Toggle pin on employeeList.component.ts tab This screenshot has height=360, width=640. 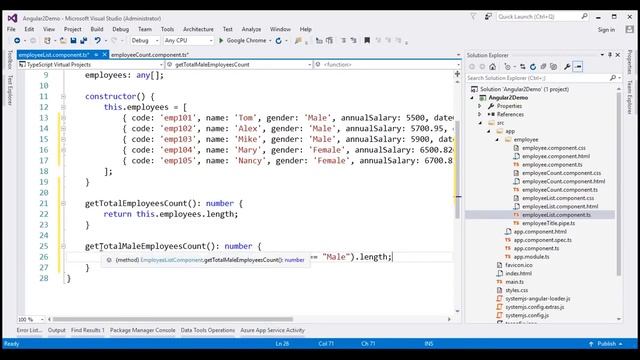96,55
